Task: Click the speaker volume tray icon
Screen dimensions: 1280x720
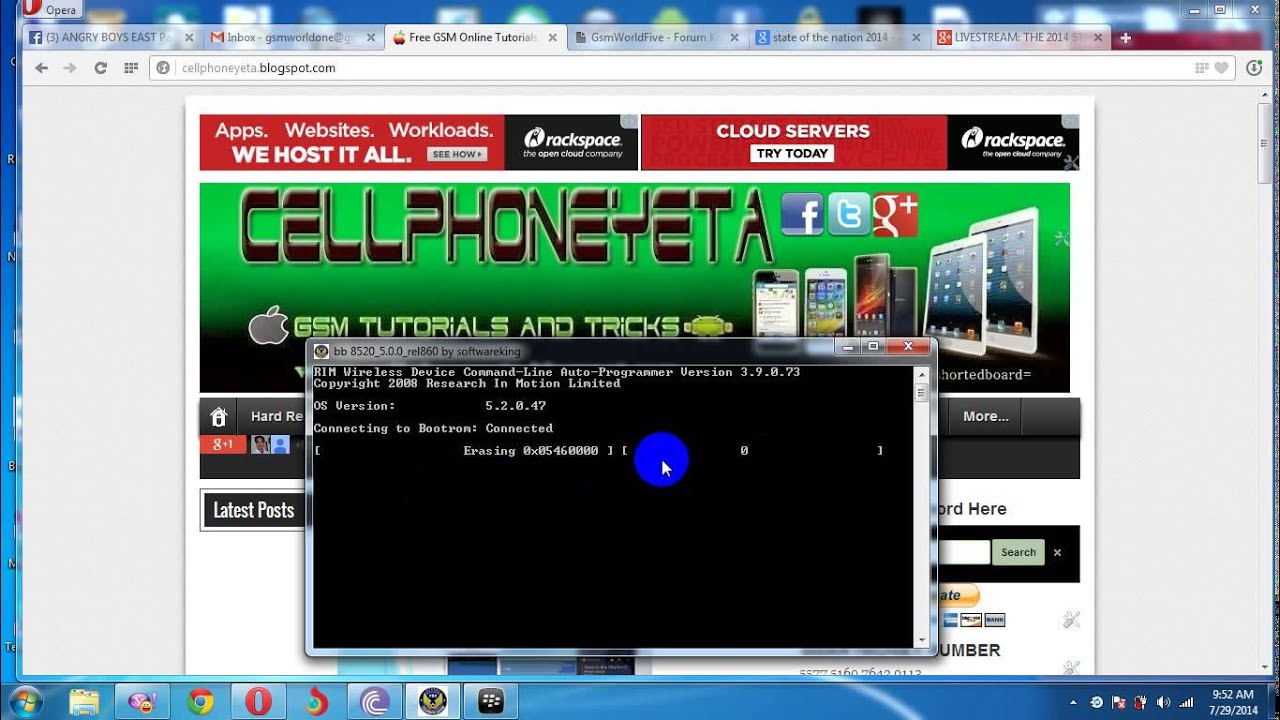Action: tap(1163, 702)
